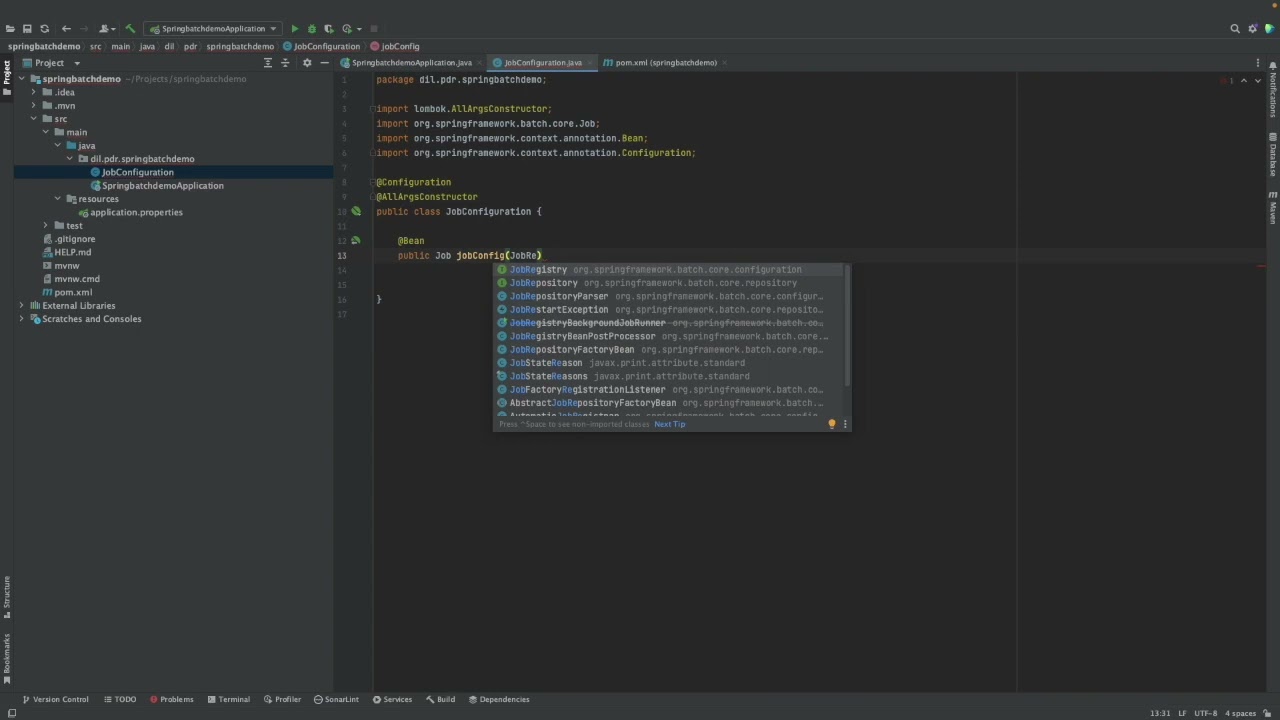
Task: Run the application with green play icon
Action: point(294,28)
